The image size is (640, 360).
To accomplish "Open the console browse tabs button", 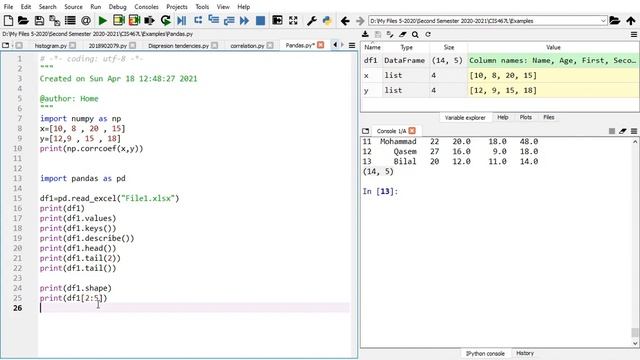I will point(366,131).
